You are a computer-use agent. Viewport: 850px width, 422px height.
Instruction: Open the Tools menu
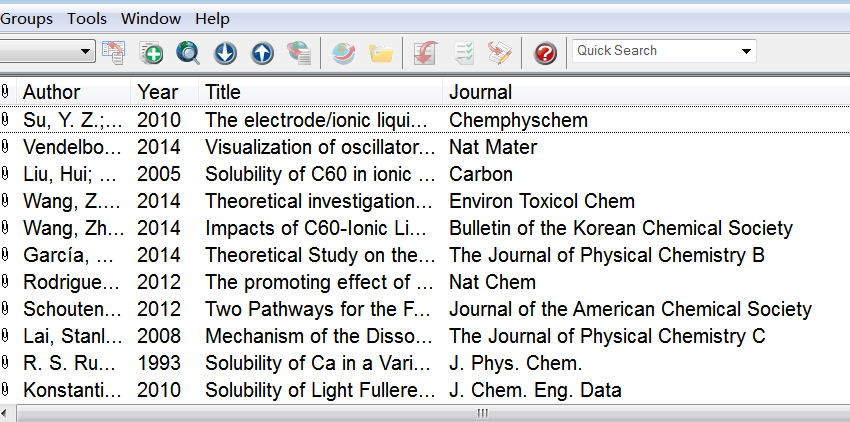87,19
